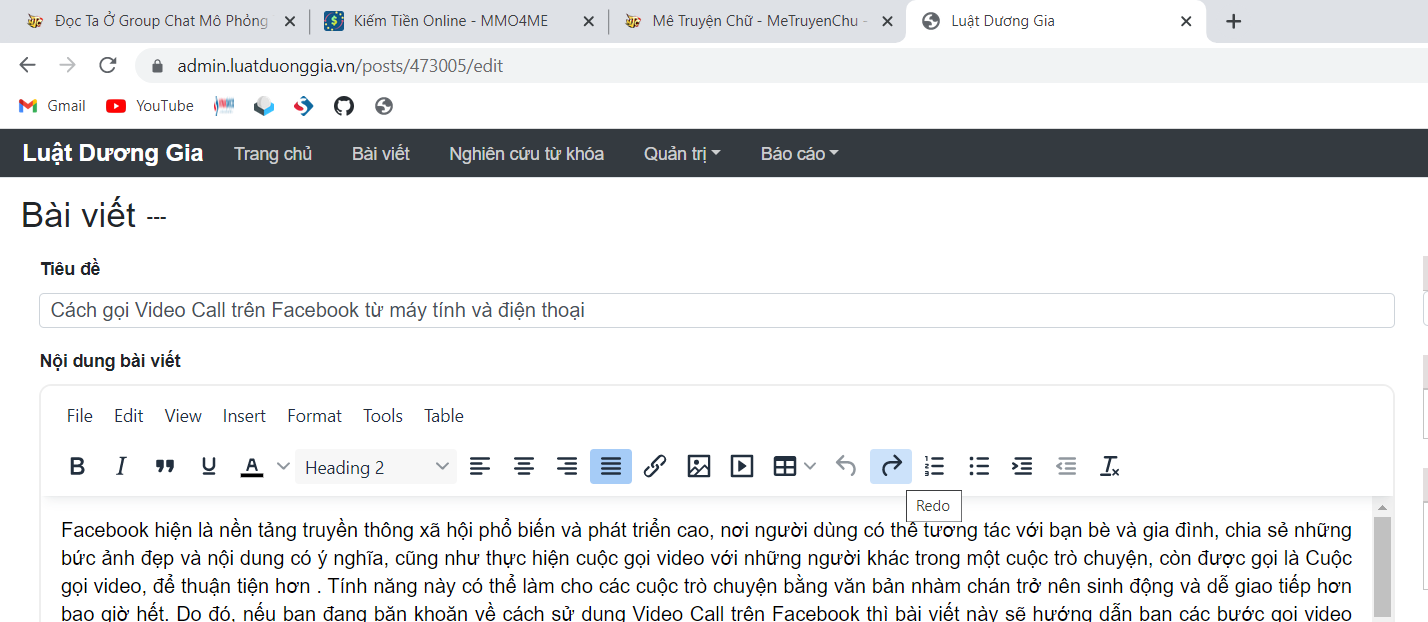
Task: Open the Gmail bookmark
Action: (x=52, y=106)
